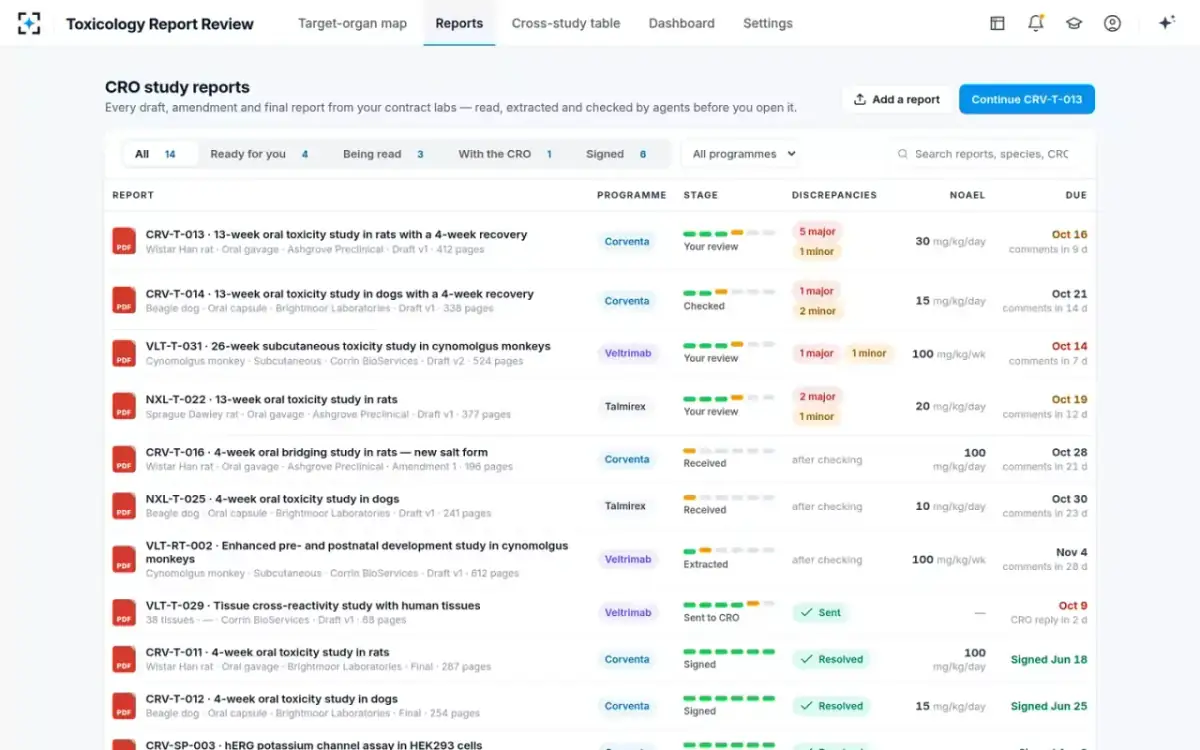
Task: Open CRV-T-014 dog toxicity study title
Action: 340,294
